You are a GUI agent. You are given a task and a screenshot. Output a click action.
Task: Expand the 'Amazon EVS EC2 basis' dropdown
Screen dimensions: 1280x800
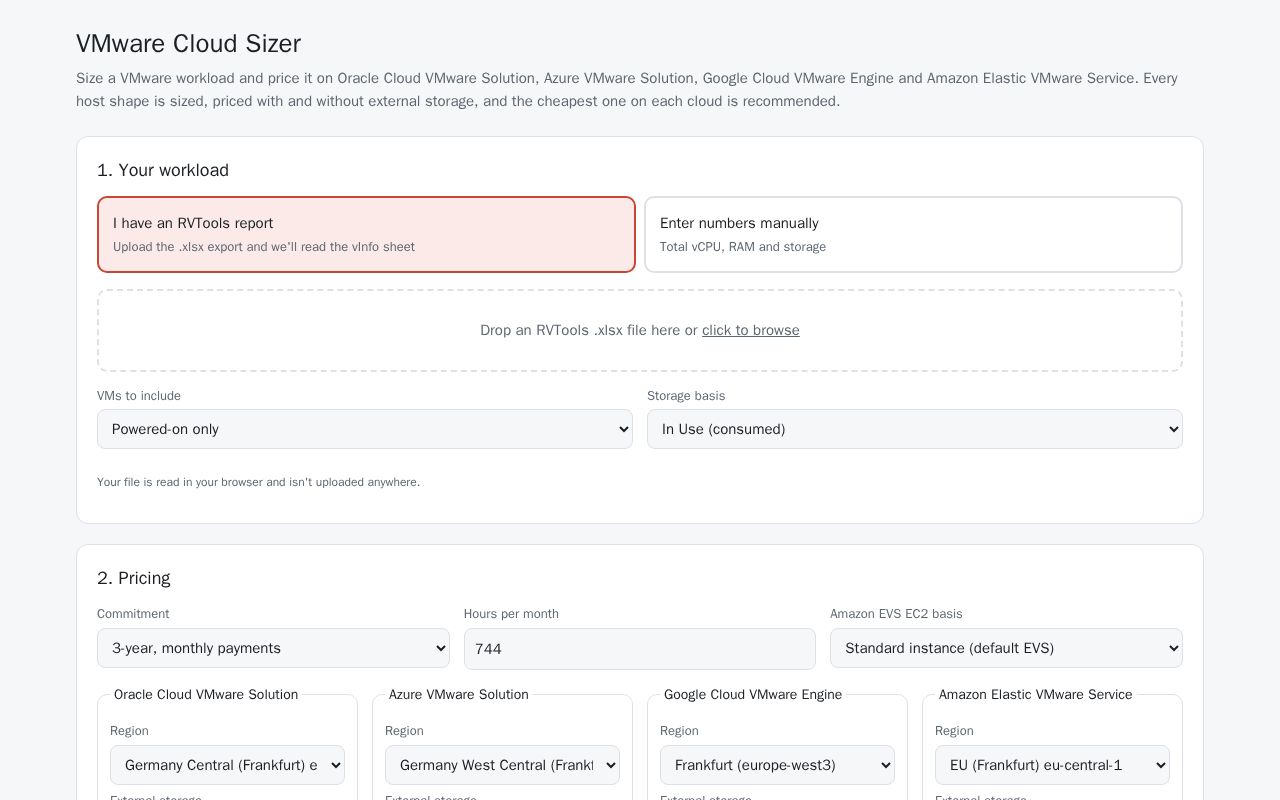[1006, 648]
